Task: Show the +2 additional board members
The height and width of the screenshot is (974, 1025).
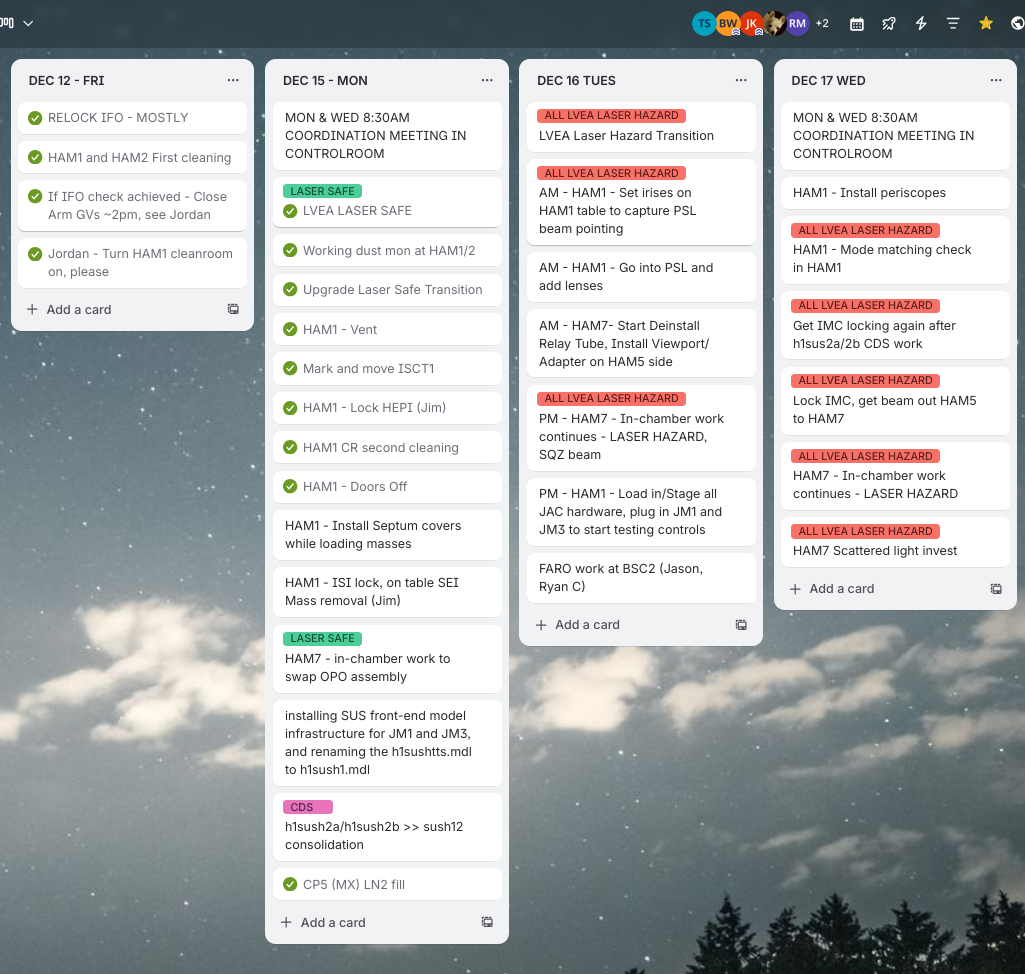Action: (x=822, y=23)
